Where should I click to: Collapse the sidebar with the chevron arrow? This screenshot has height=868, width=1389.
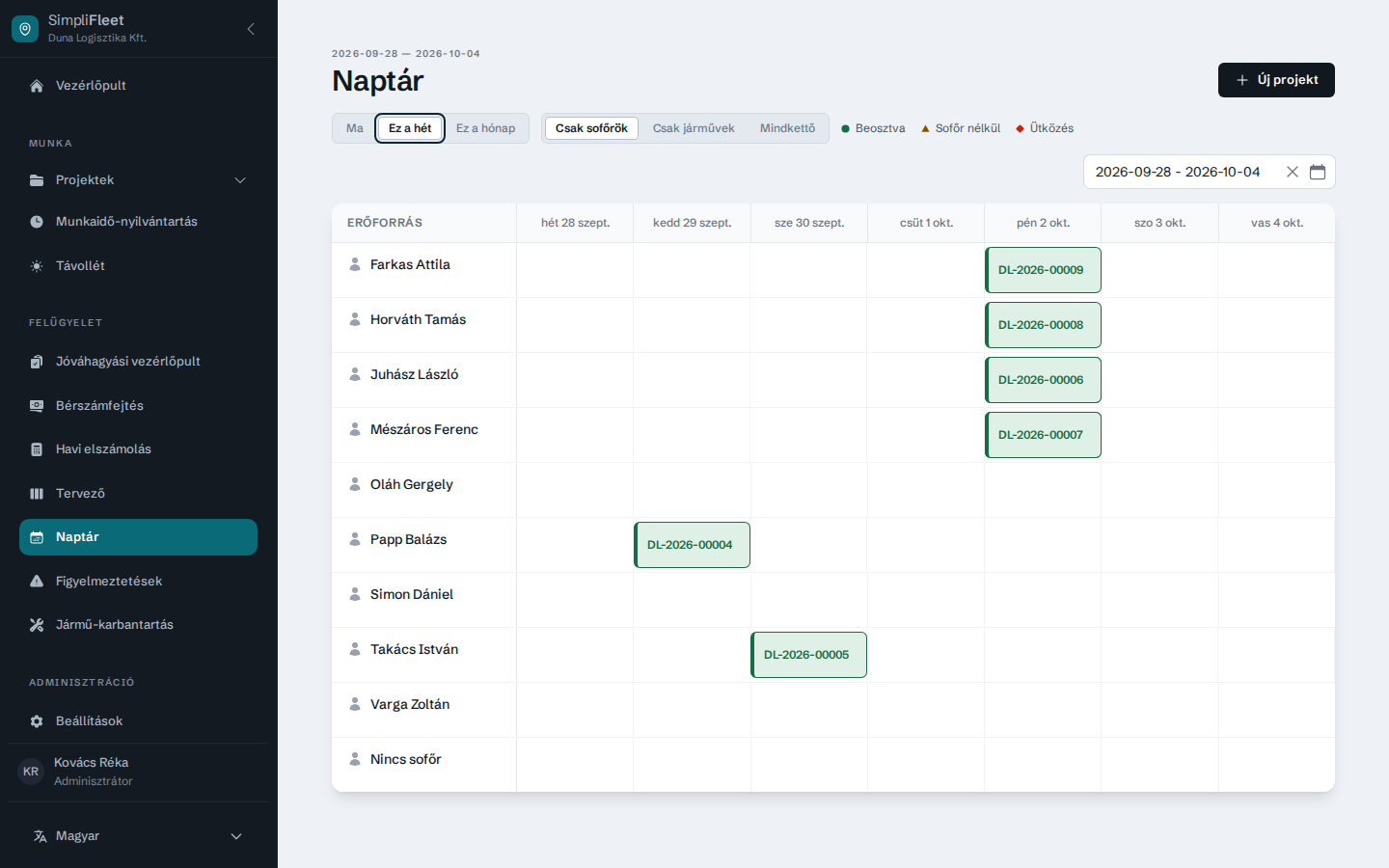tap(251, 29)
